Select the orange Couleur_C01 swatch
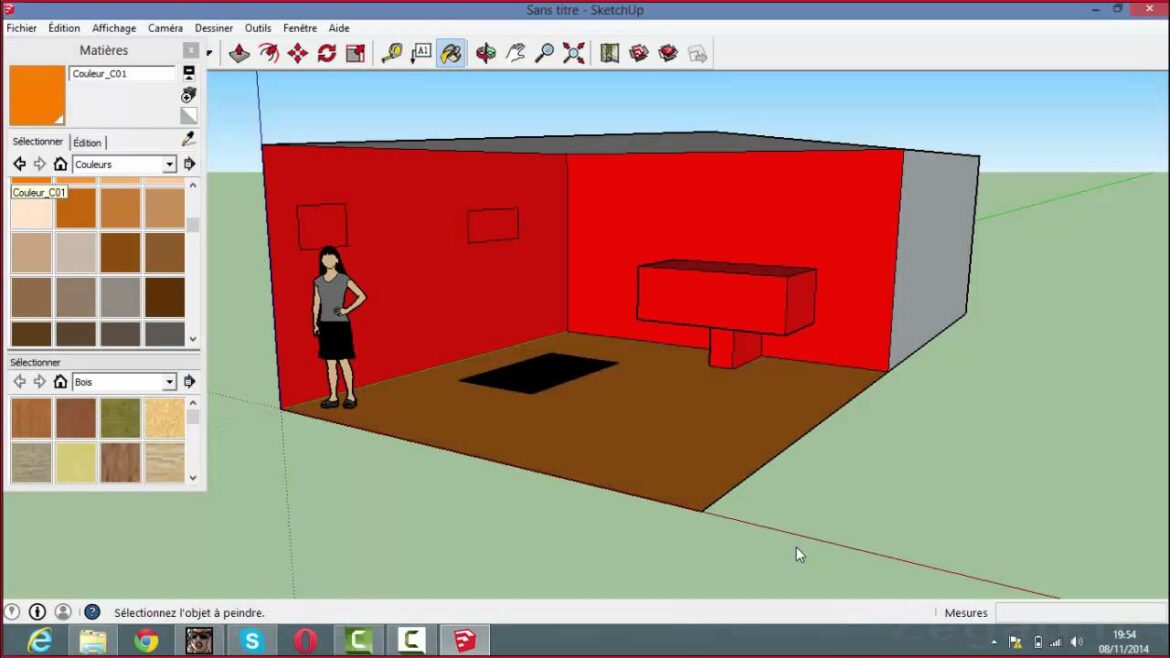 pyautogui.click(x=76, y=207)
